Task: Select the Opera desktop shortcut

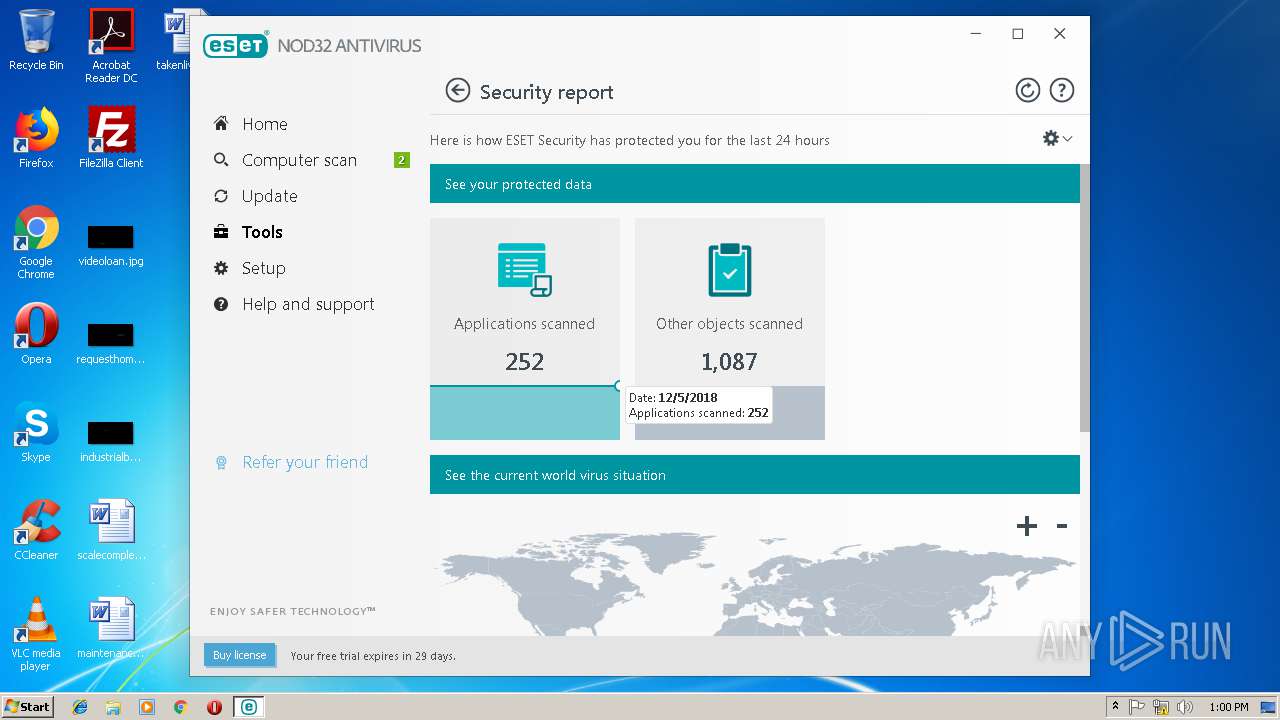Action: pyautogui.click(x=36, y=334)
